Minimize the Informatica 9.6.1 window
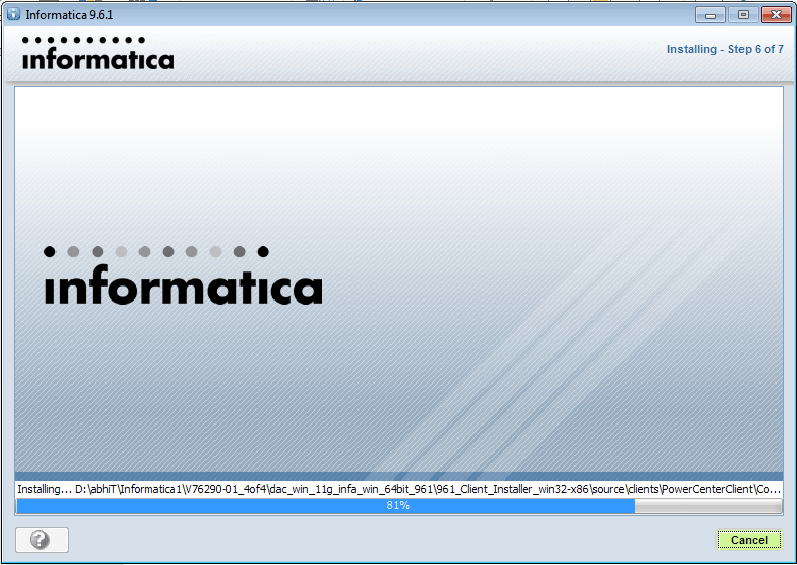This screenshot has height=565, width=797. coord(710,15)
